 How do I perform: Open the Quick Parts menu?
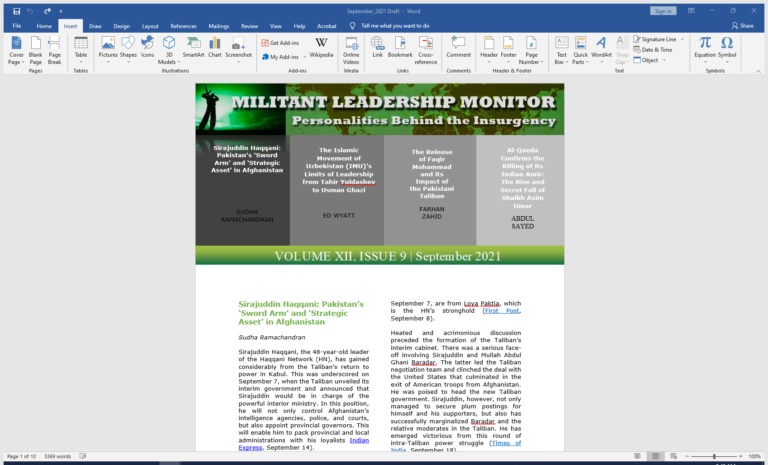coord(580,50)
